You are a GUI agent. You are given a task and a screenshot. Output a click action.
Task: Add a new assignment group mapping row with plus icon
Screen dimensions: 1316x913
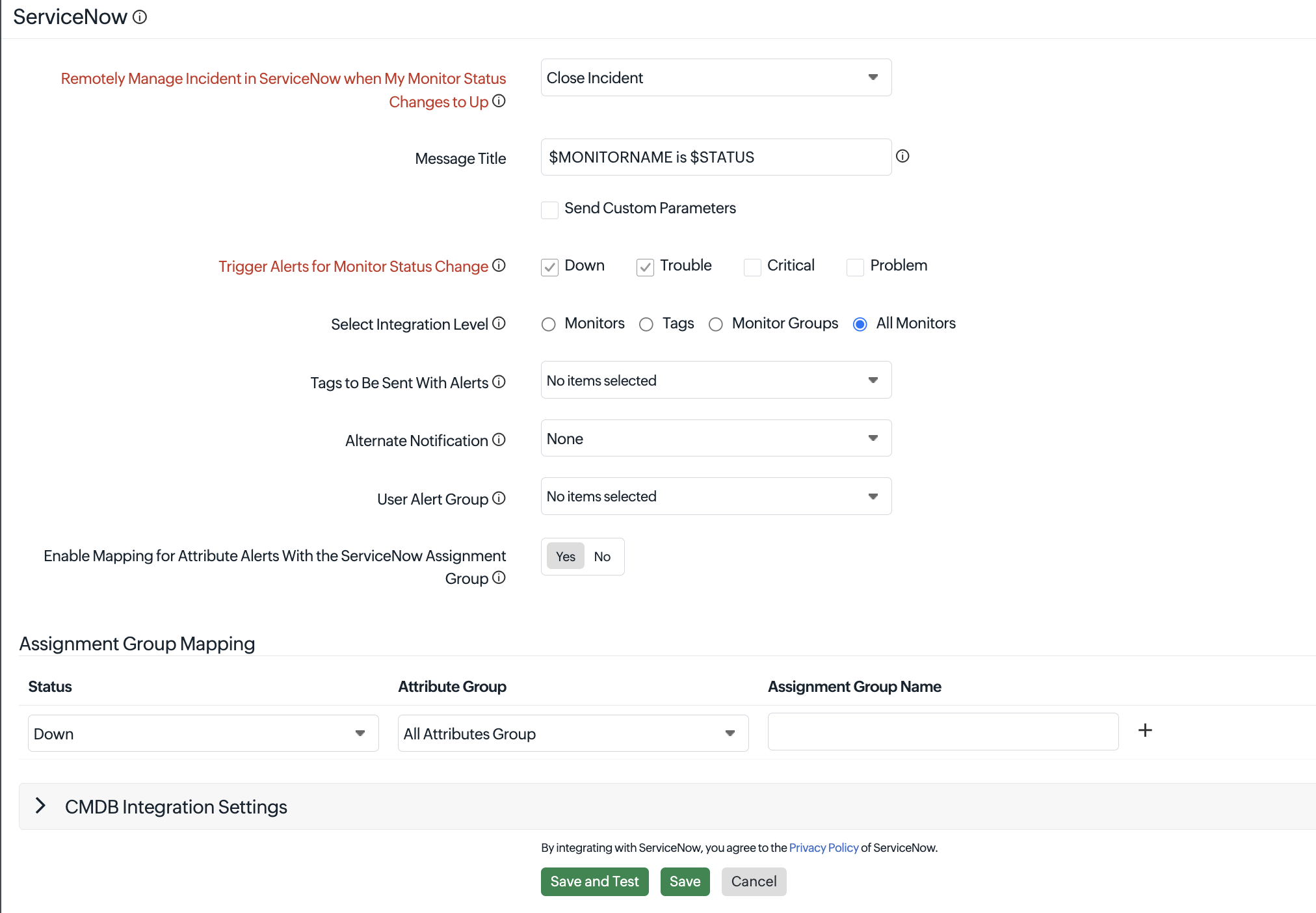[1145, 730]
